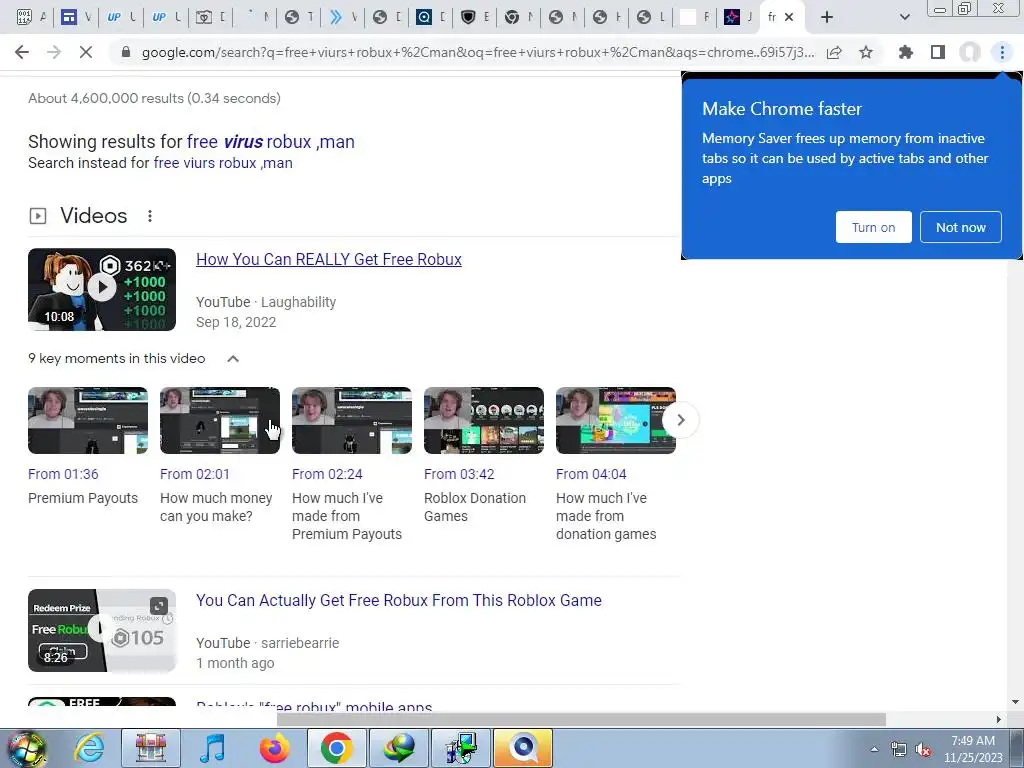Screen dimensions: 1024x768
Task: Open a new tab
Action: (827, 17)
